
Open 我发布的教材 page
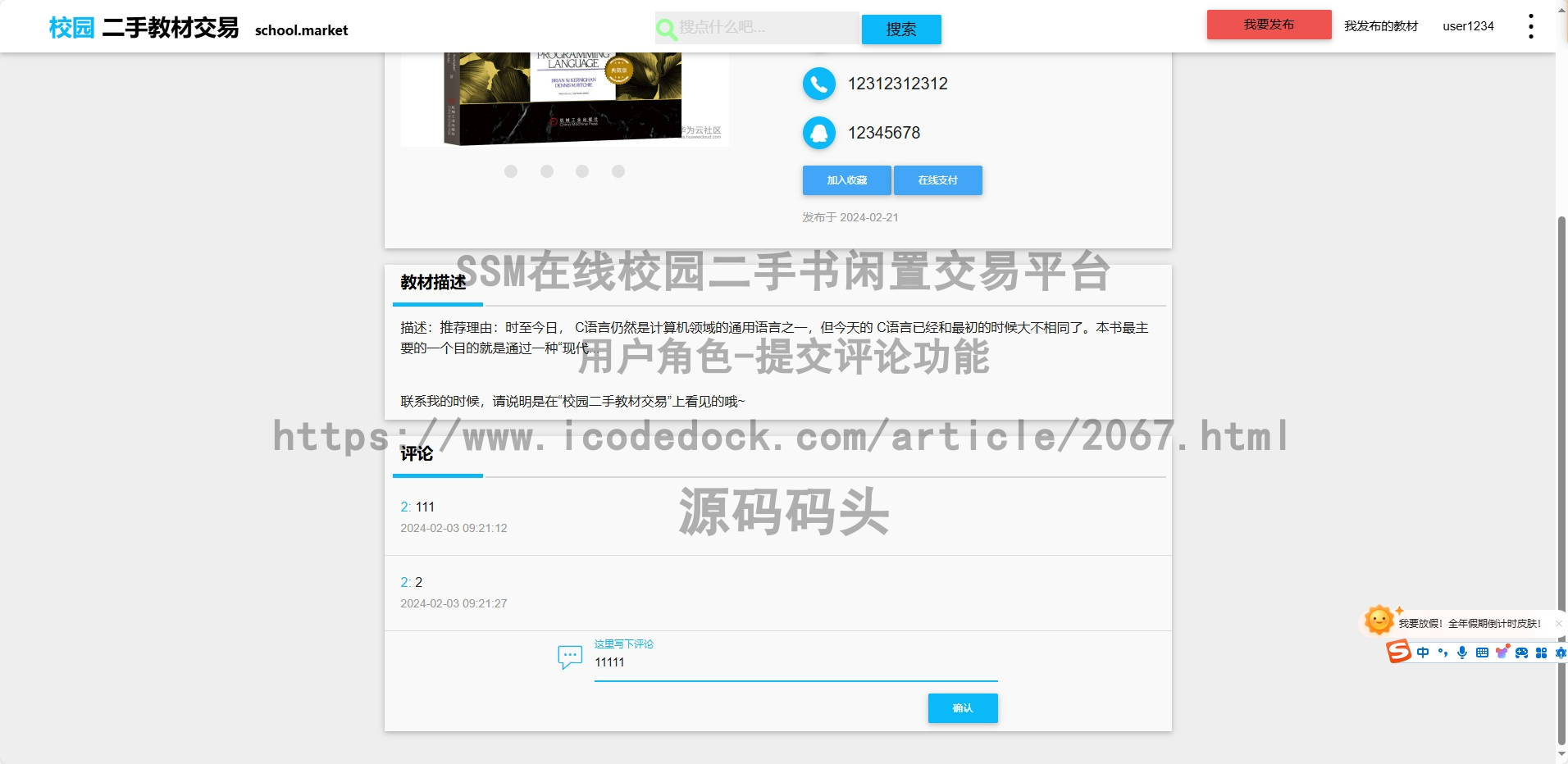click(x=1381, y=26)
